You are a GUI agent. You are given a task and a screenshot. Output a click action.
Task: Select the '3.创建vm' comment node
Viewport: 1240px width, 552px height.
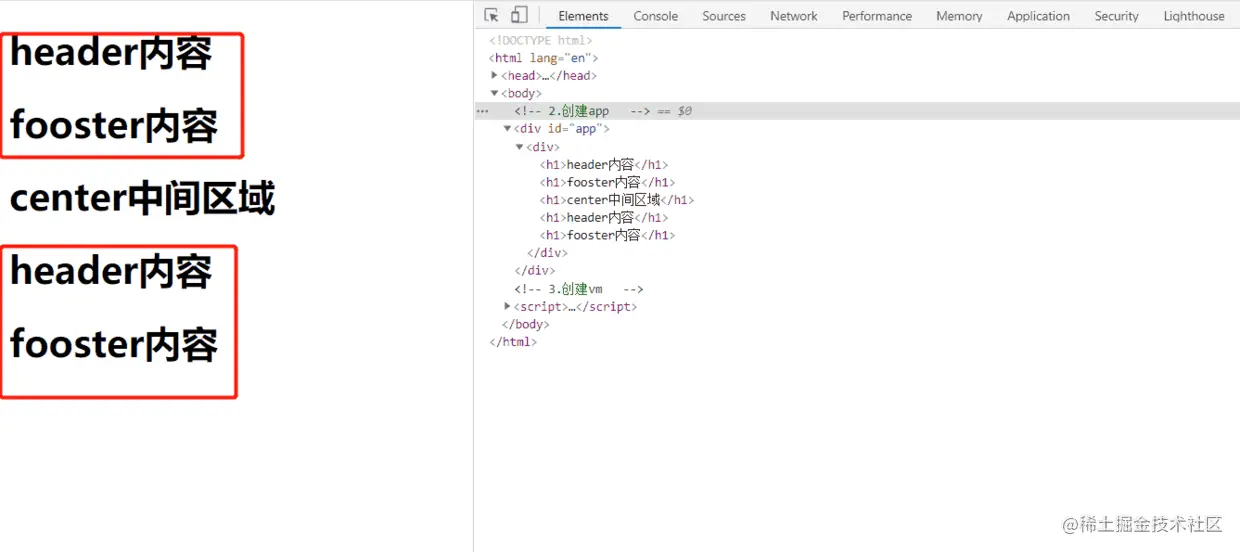tap(579, 289)
